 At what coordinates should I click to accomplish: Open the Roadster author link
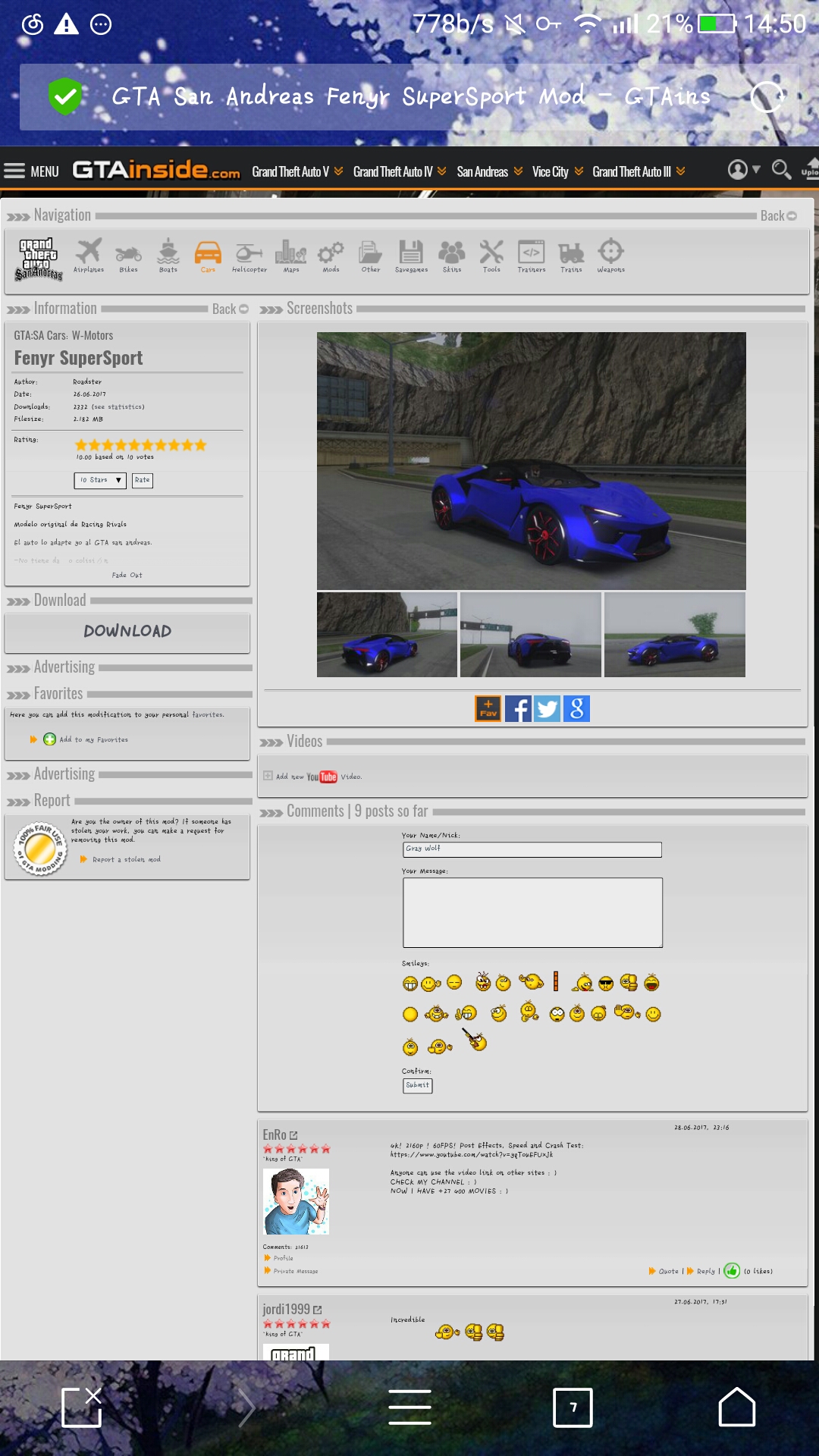pyautogui.click(x=87, y=381)
